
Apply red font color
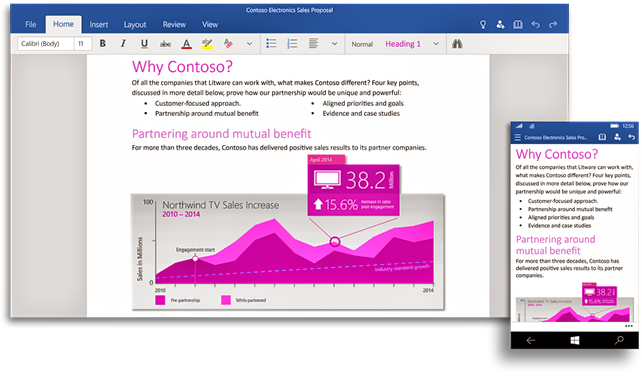point(187,44)
